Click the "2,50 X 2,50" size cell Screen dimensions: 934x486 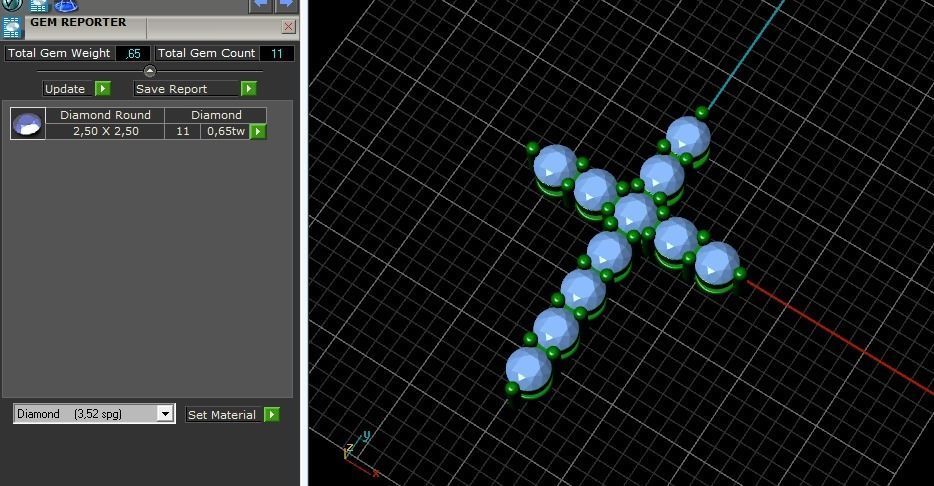tap(105, 132)
